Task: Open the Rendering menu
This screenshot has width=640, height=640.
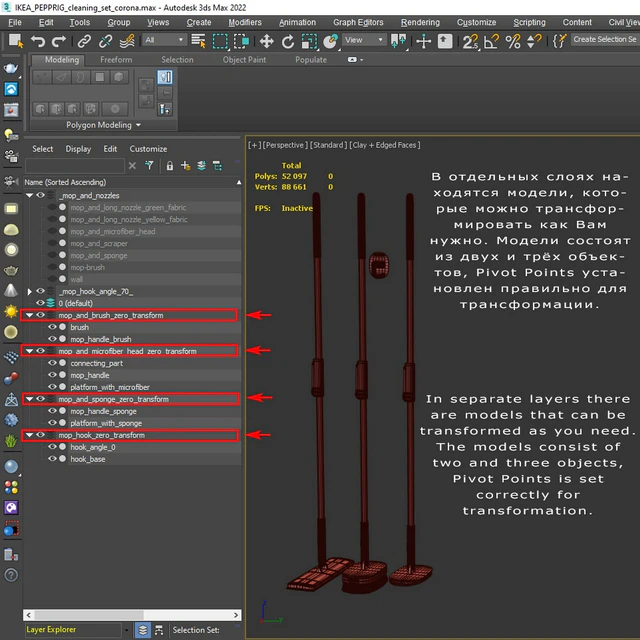Action: 420,22
